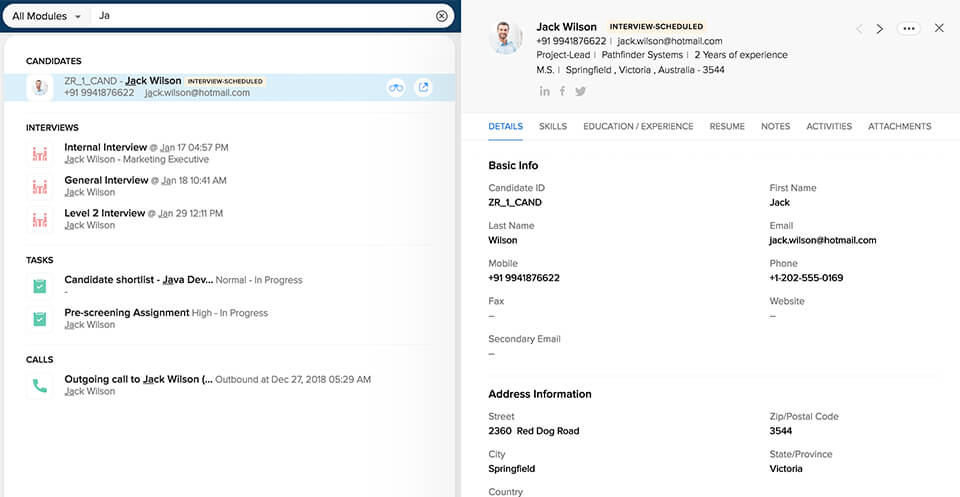Click Jack Wilson's profile photo thumbnail
The height and width of the screenshot is (497, 960).
pyautogui.click(x=506, y=37)
